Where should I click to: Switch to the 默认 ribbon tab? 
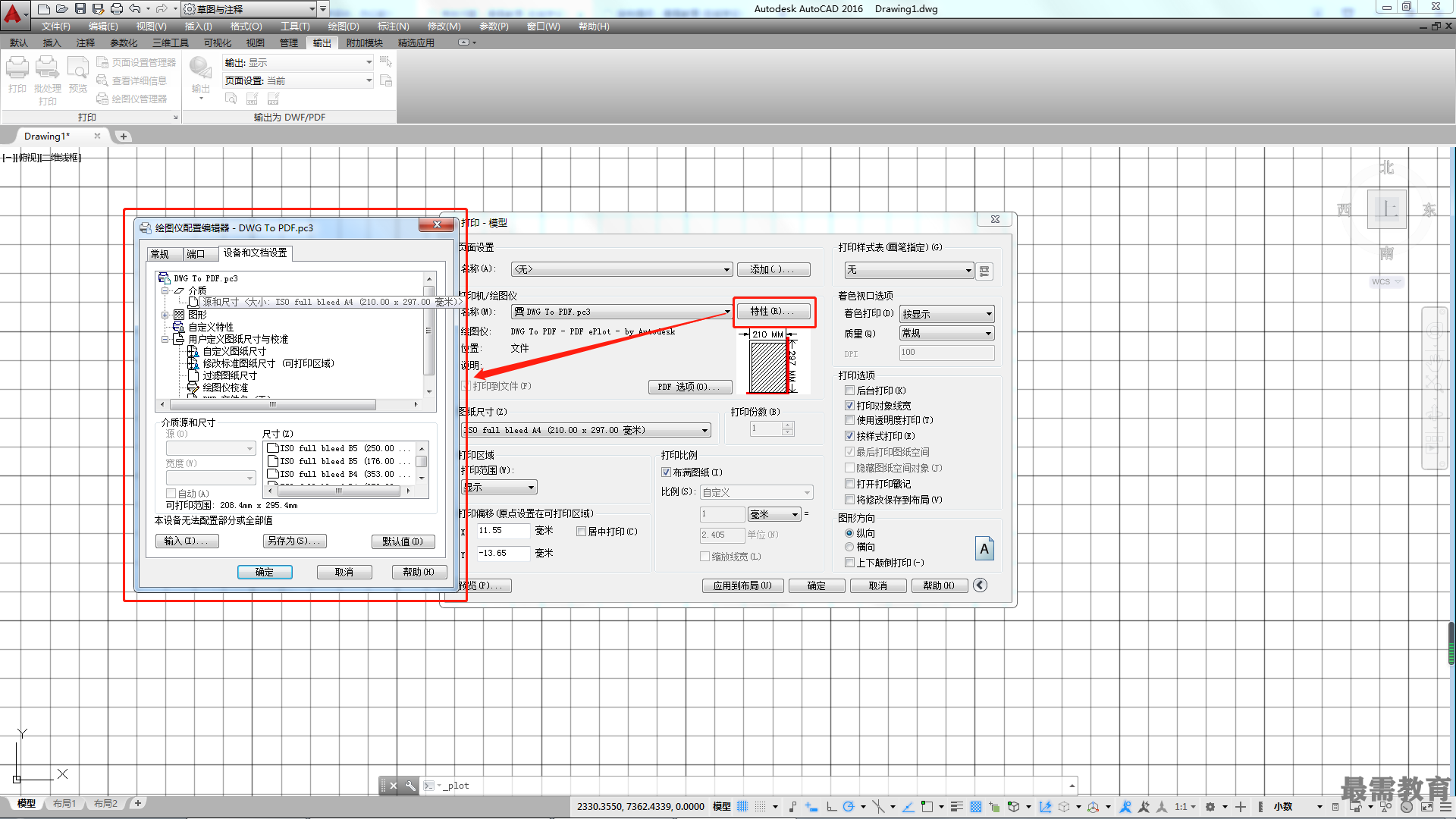[x=19, y=43]
